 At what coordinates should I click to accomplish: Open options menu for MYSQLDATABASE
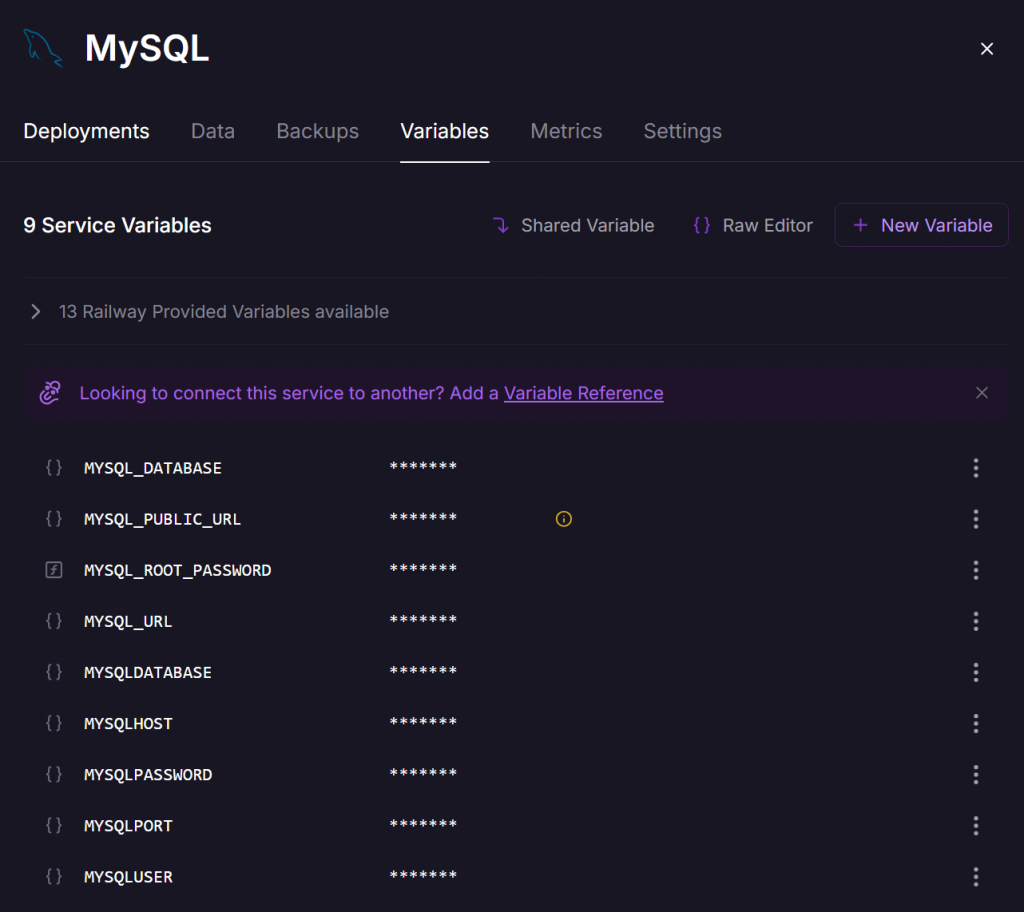(x=976, y=672)
